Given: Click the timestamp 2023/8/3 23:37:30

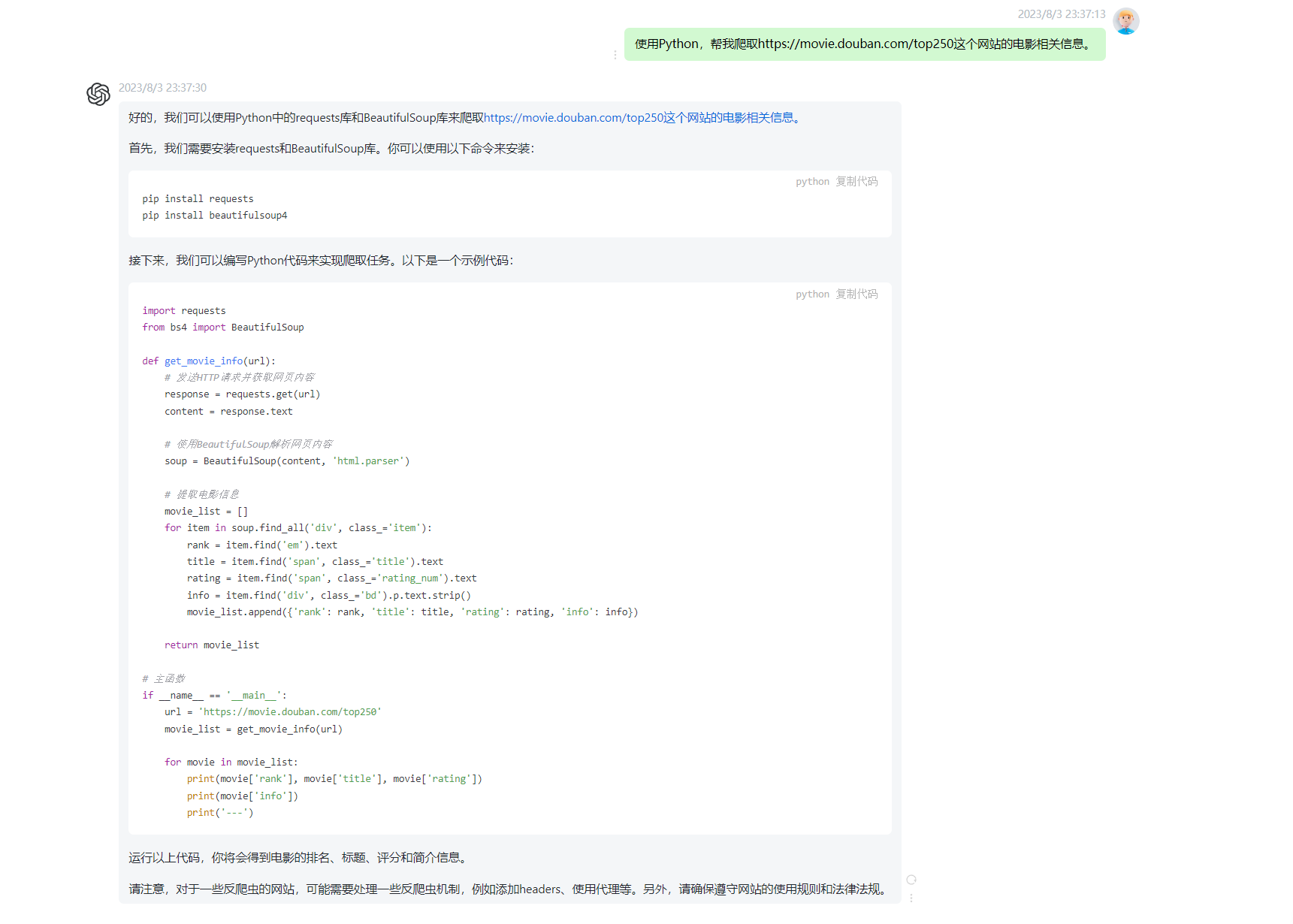Looking at the screenshot, I should [162, 88].
